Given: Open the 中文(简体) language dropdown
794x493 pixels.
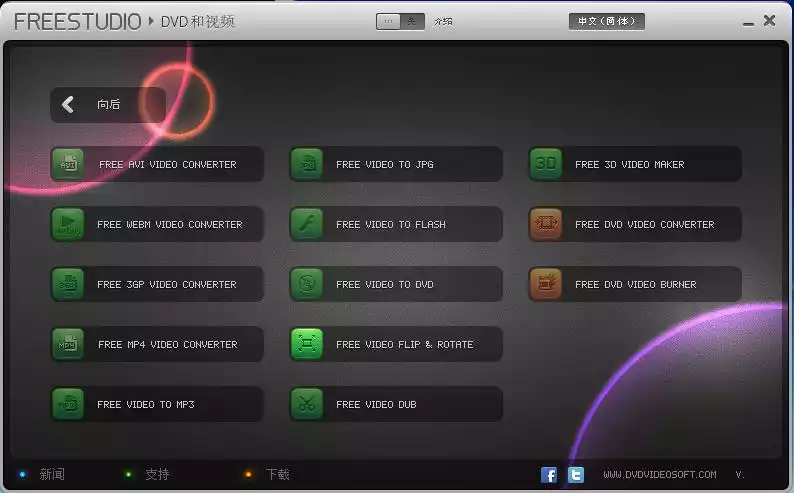Looking at the screenshot, I should click(607, 21).
